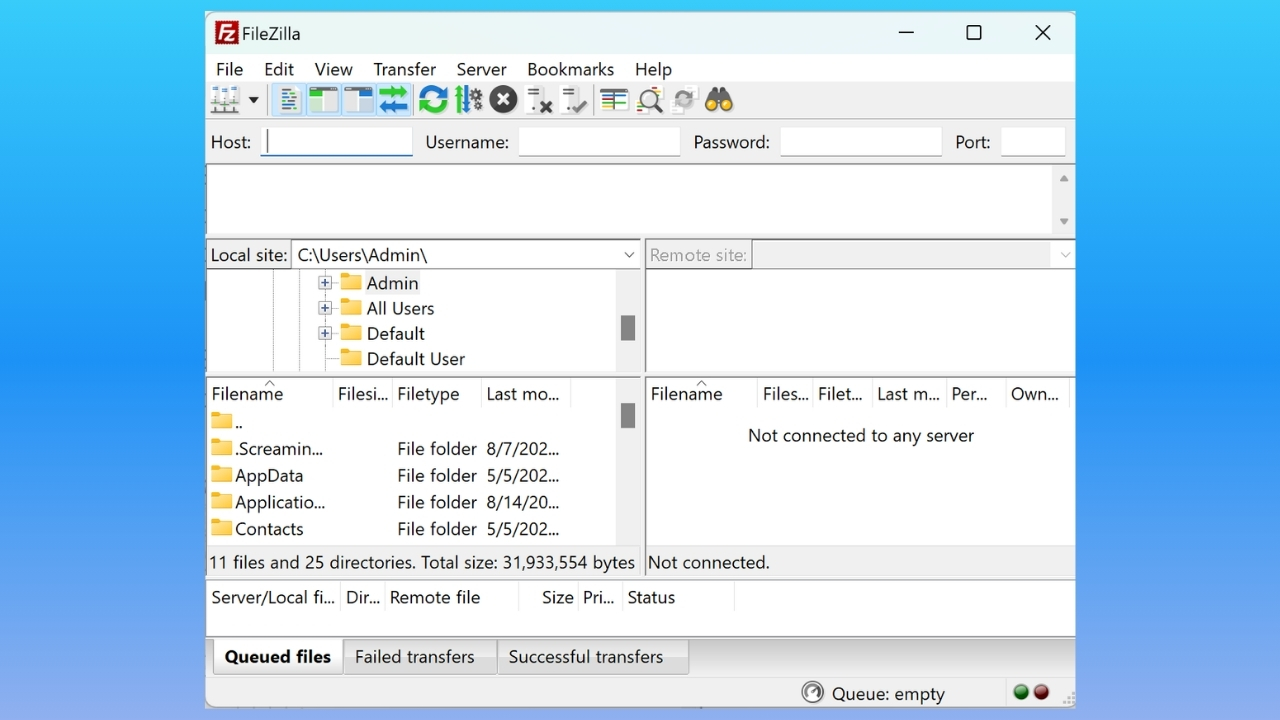Image resolution: width=1280 pixels, height=720 pixels.
Task: Click the queue Status column header
Action: coord(678,597)
